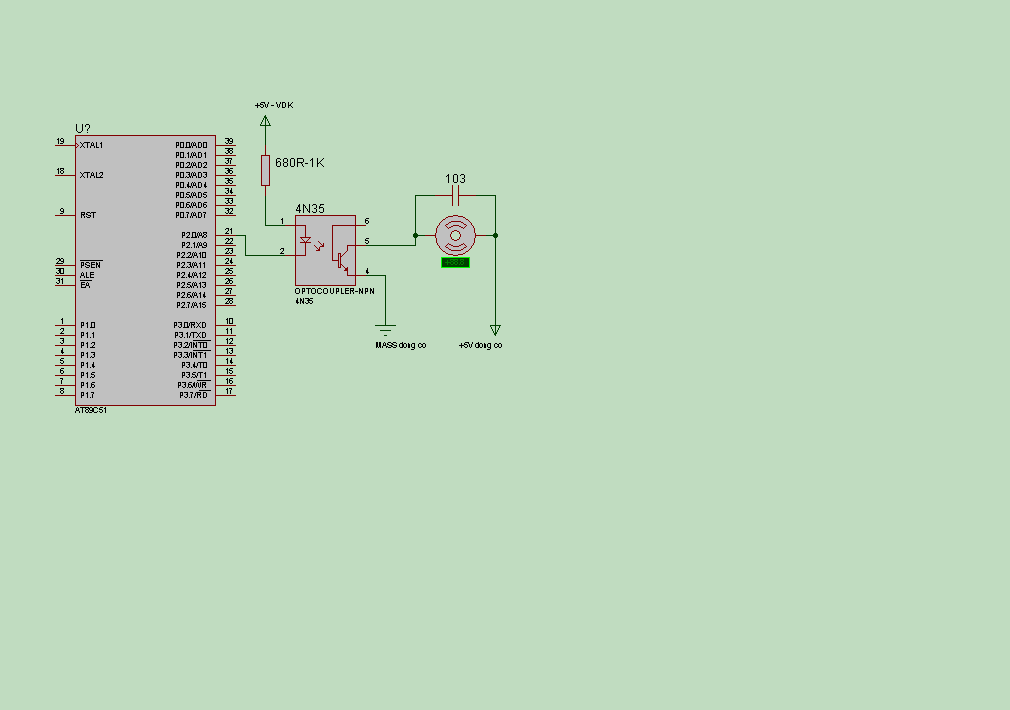Image resolution: width=1010 pixels, height=710 pixels.
Task: Click the 103 capacitor symbol
Action: [455, 195]
